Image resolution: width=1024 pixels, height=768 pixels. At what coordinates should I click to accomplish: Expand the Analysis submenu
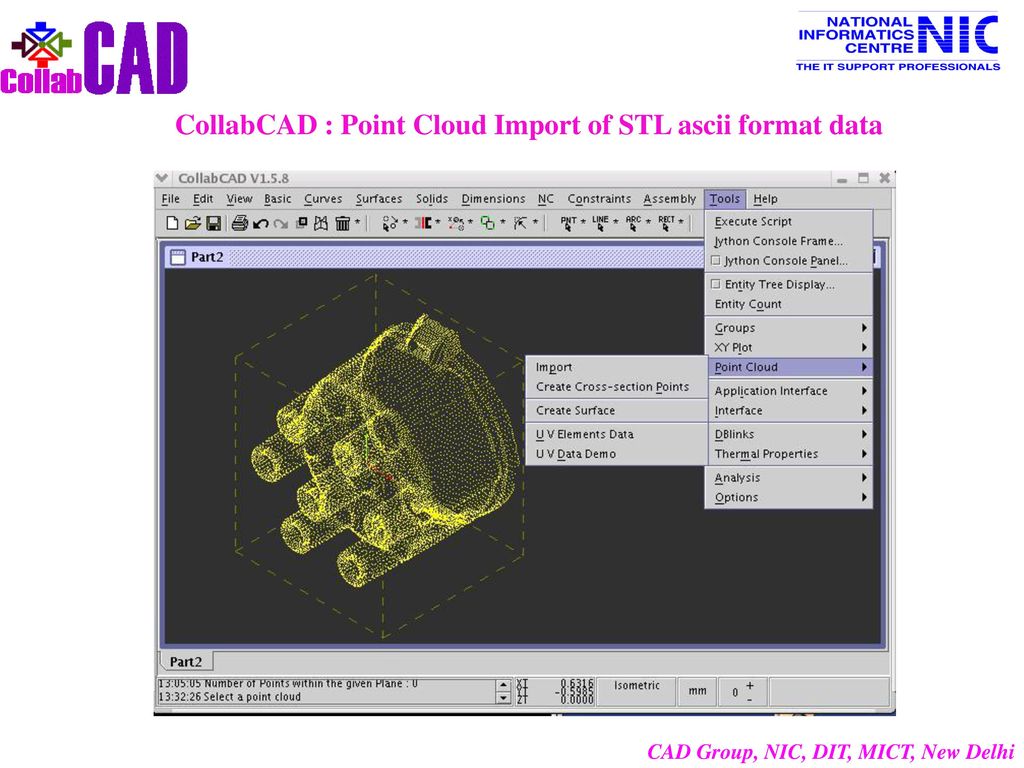tap(789, 477)
